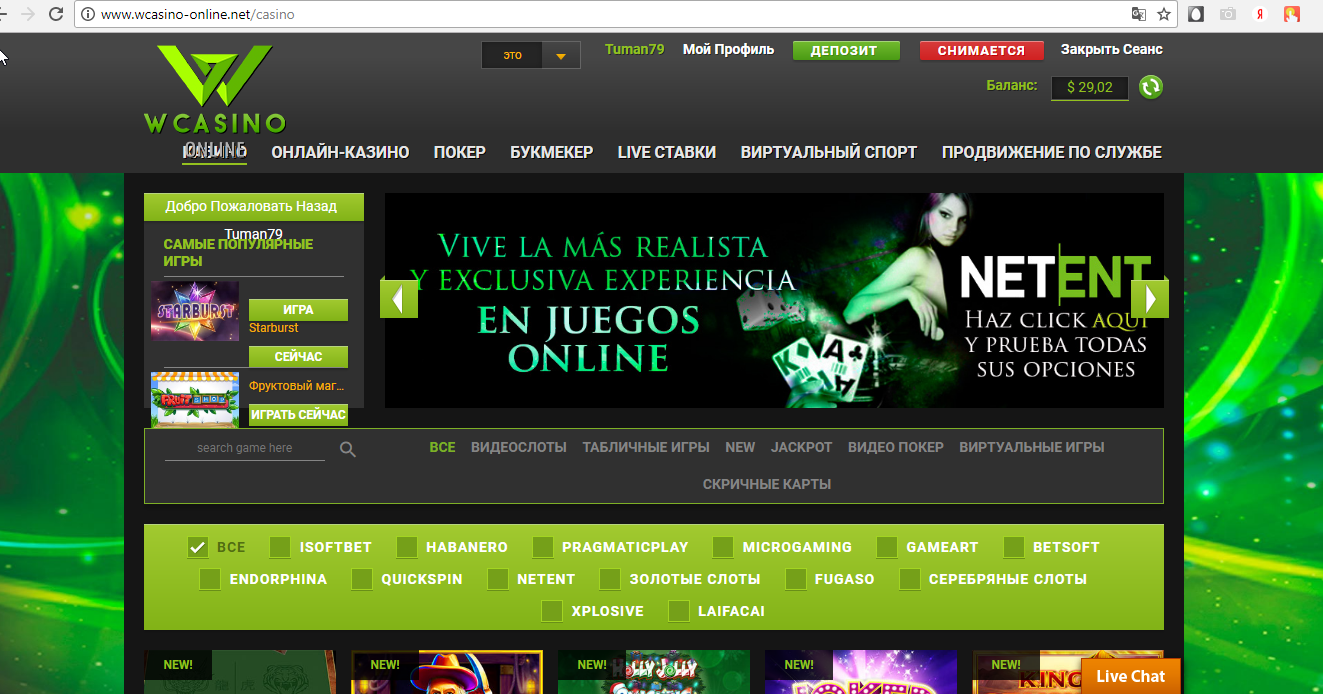Enable the GAMEART provider filter
Screen dimensions: 1323x694
(887, 547)
